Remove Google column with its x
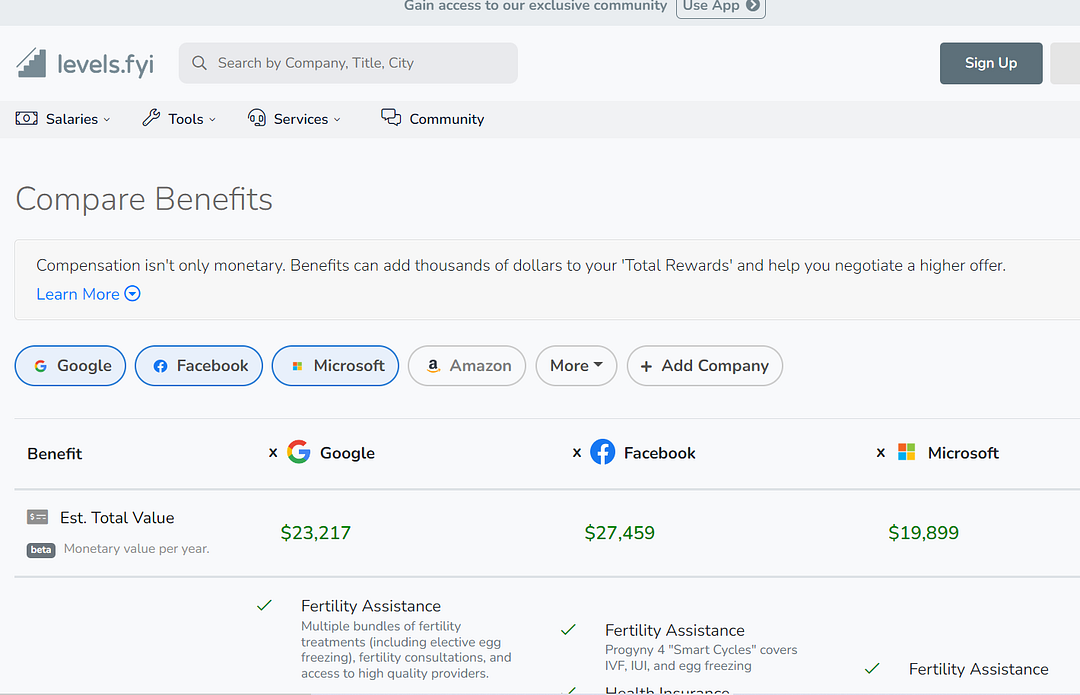 (273, 453)
